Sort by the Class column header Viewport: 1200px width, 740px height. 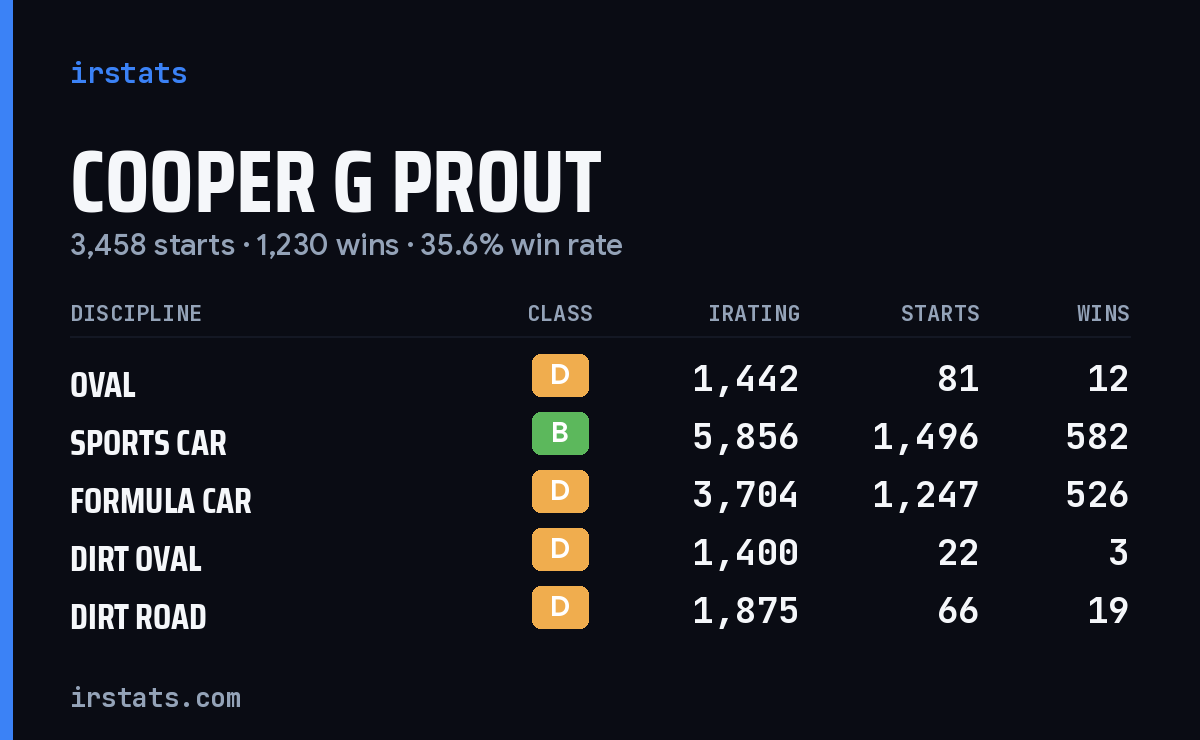point(560,314)
